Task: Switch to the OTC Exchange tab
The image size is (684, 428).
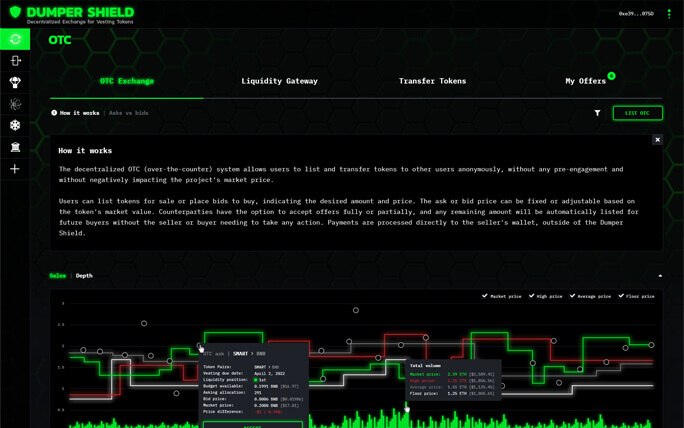Action: pyautogui.click(x=127, y=81)
